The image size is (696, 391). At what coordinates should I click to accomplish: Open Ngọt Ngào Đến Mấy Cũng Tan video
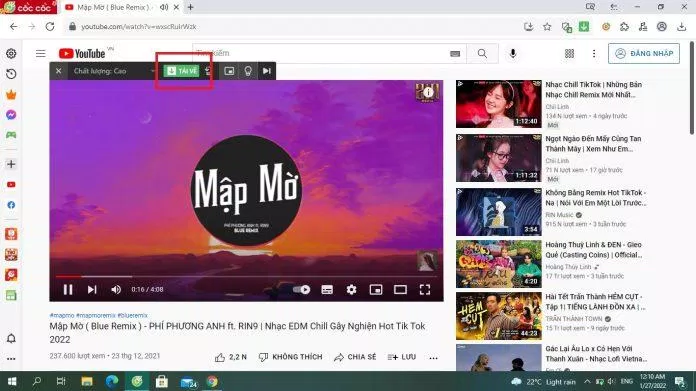(x=498, y=158)
